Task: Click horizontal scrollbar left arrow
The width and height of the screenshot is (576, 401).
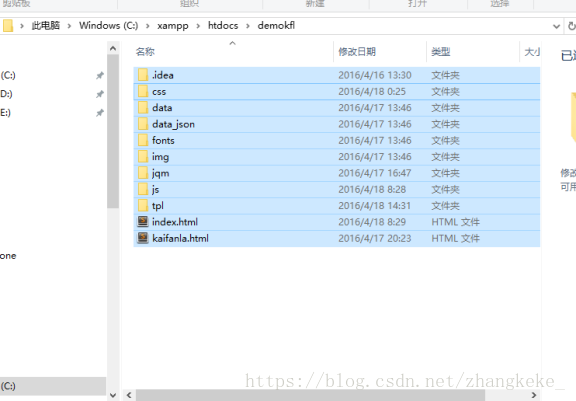Action: (x=129, y=395)
